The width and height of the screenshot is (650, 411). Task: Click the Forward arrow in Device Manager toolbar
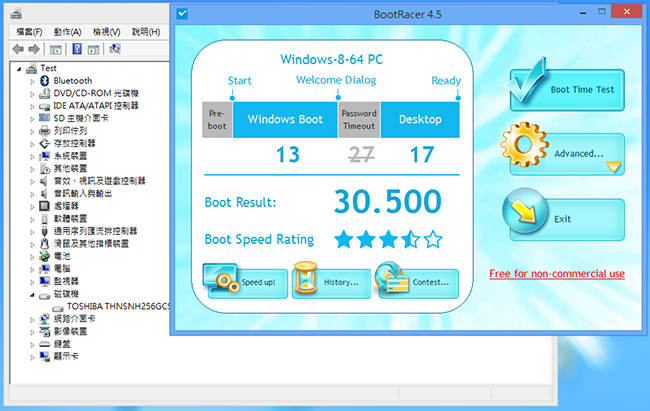(x=34, y=49)
